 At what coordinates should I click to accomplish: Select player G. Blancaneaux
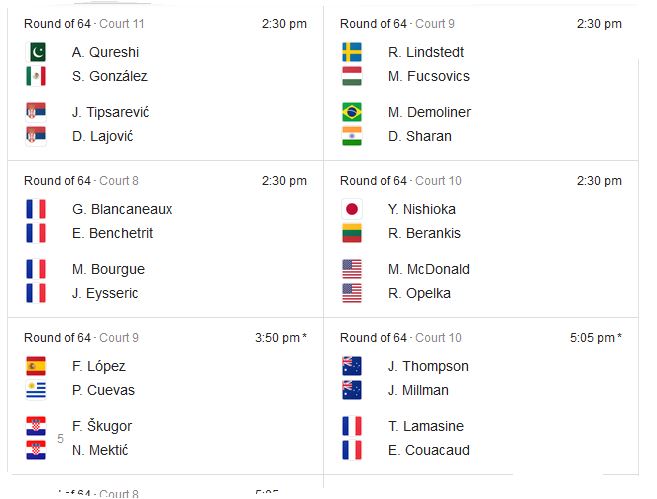point(122,209)
